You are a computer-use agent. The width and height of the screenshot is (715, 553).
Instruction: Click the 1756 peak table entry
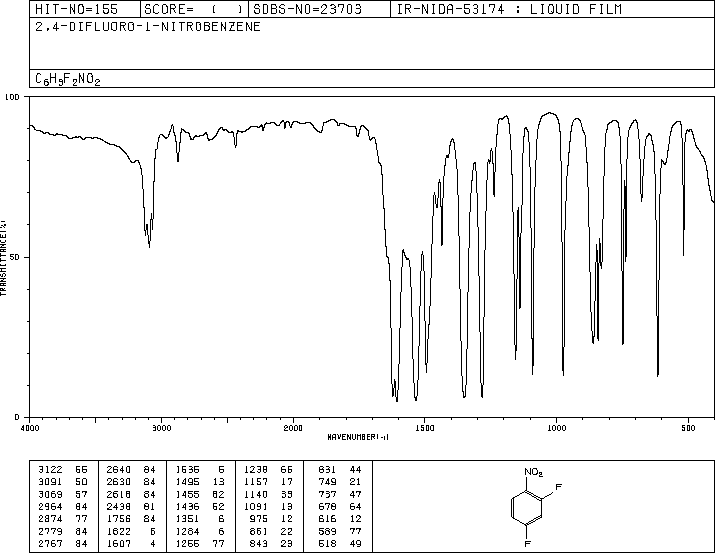coord(131,519)
